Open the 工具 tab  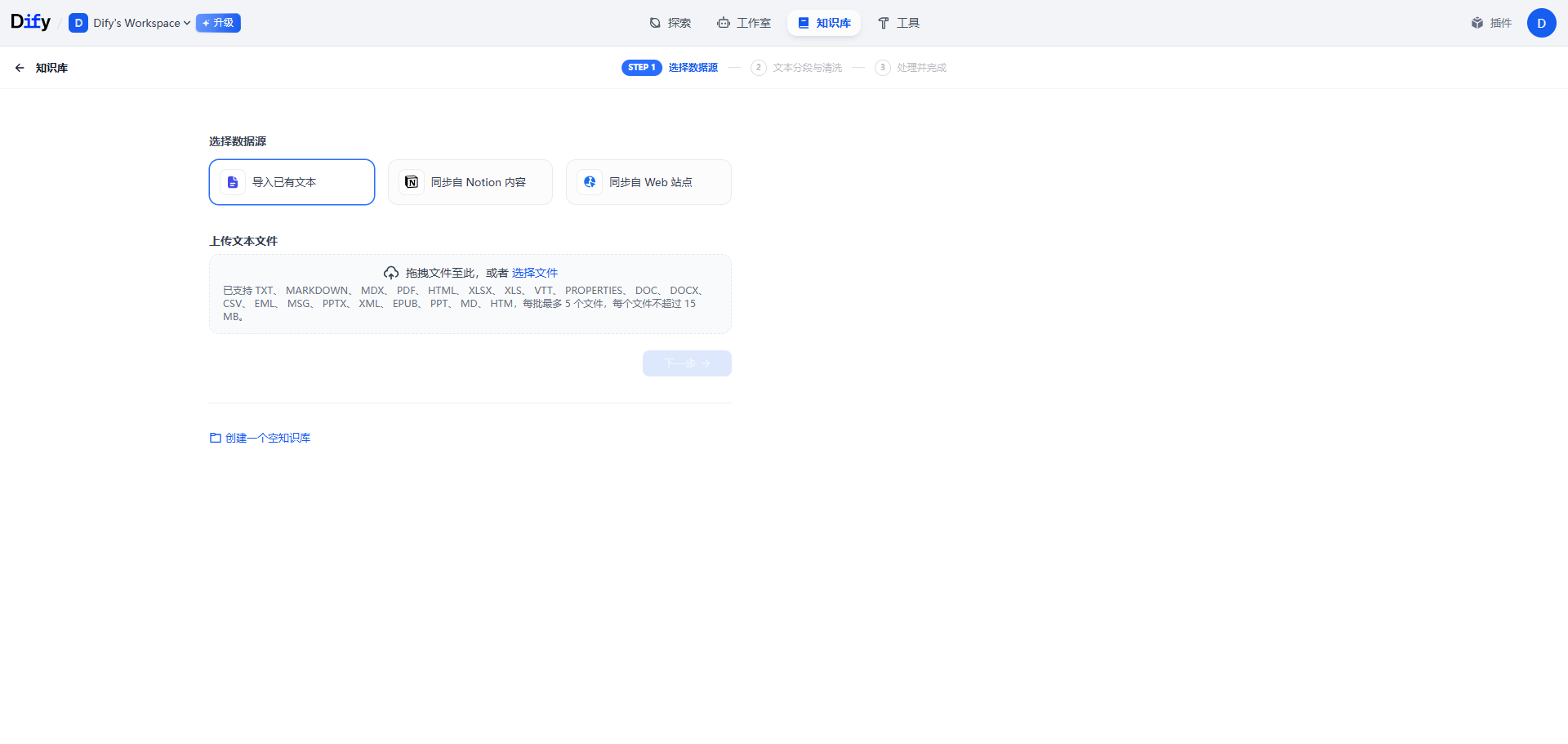pos(898,23)
